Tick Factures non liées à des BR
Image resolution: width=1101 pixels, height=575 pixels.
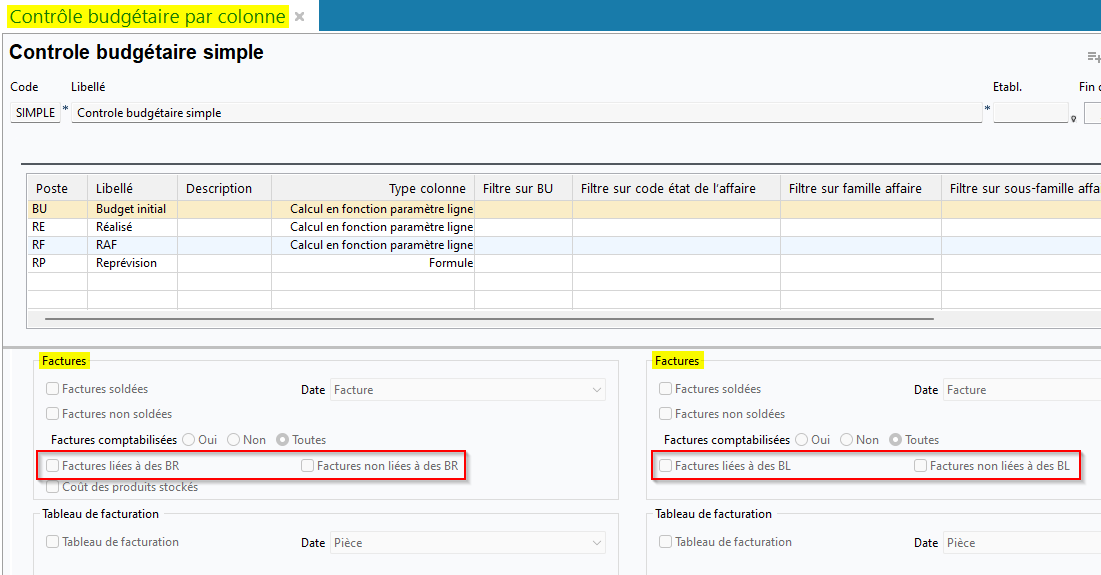(x=308, y=466)
